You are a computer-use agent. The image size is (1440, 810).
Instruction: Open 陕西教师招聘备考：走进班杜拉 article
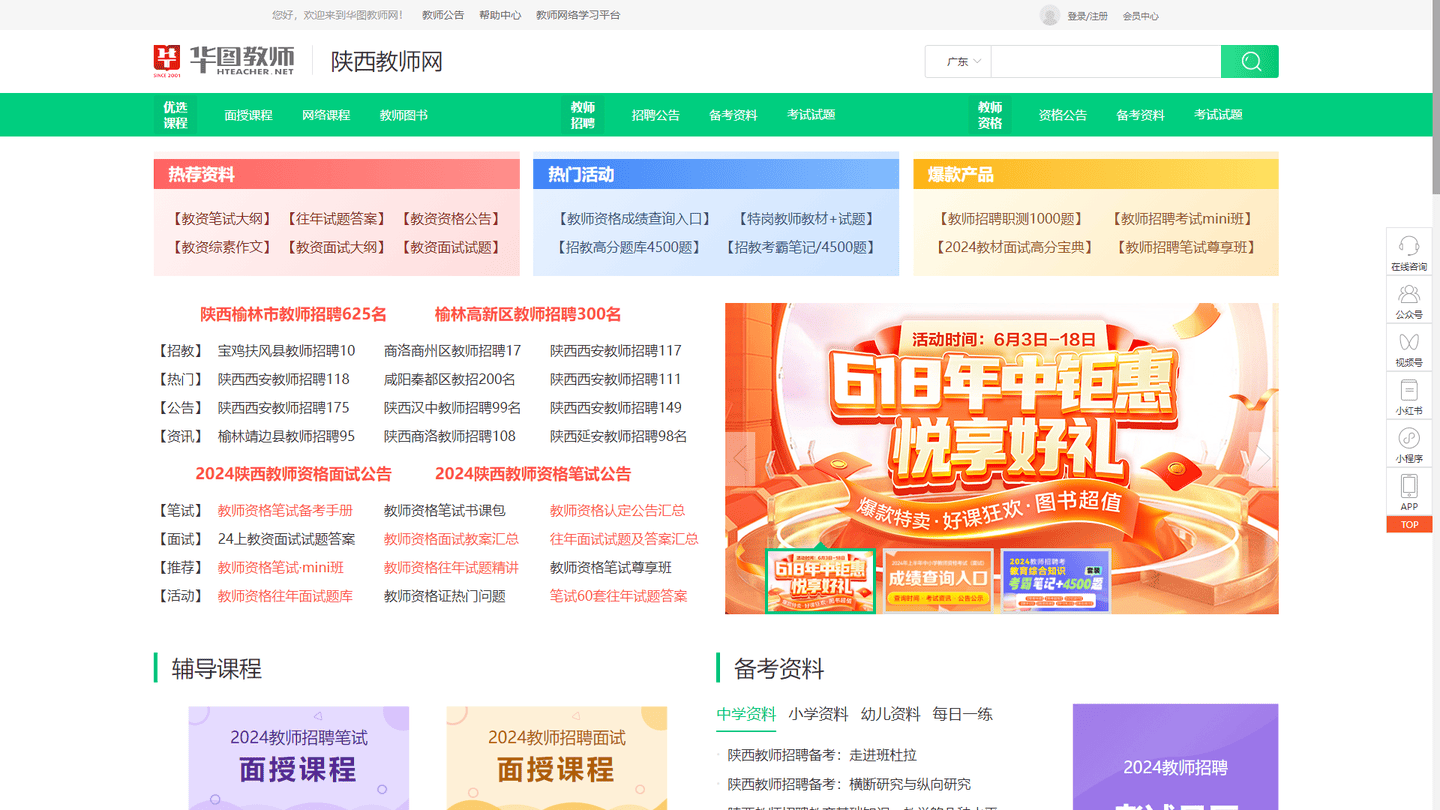tap(822, 755)
